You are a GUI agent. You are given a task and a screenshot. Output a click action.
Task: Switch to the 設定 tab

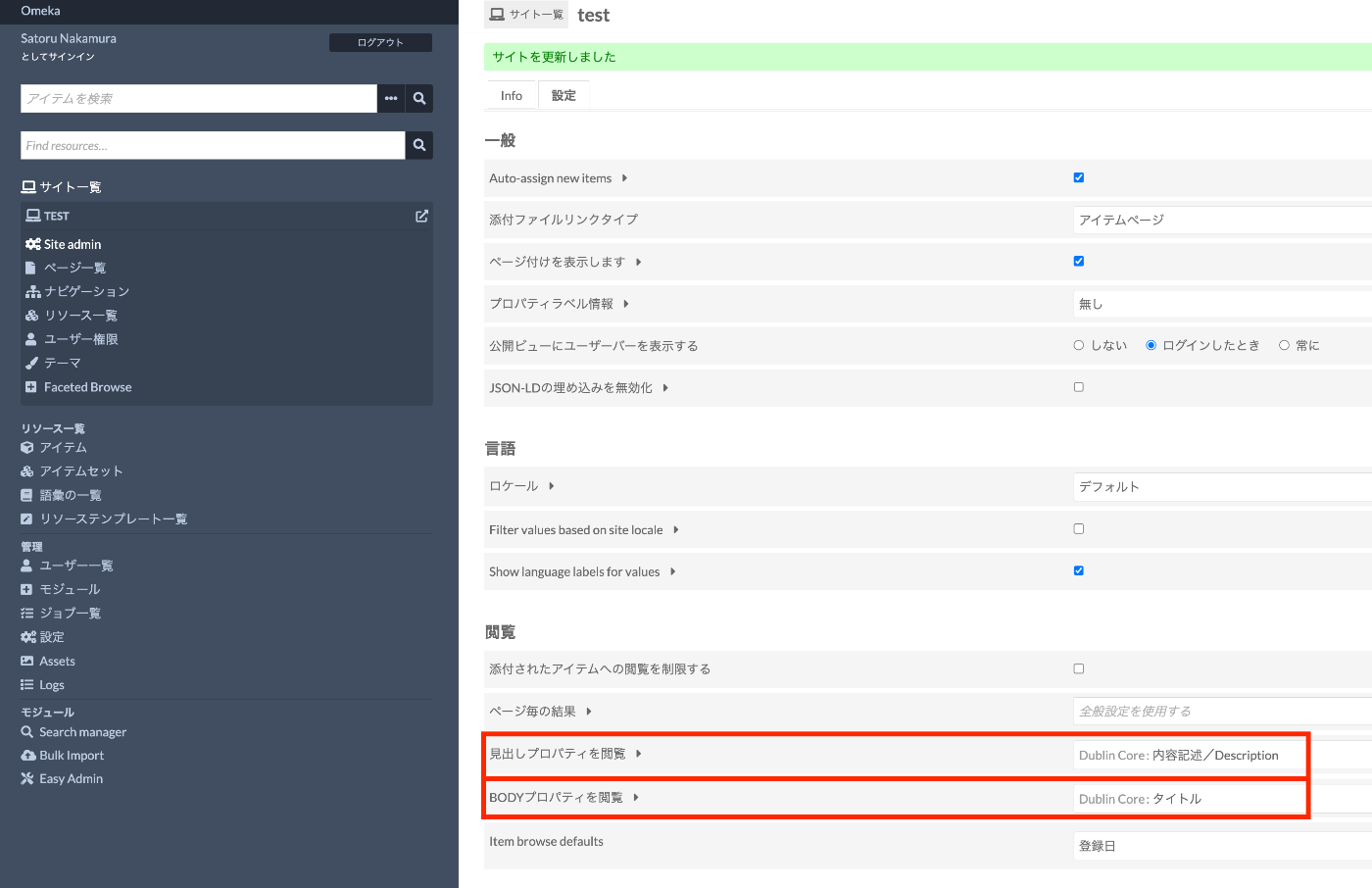coord(563,95)
